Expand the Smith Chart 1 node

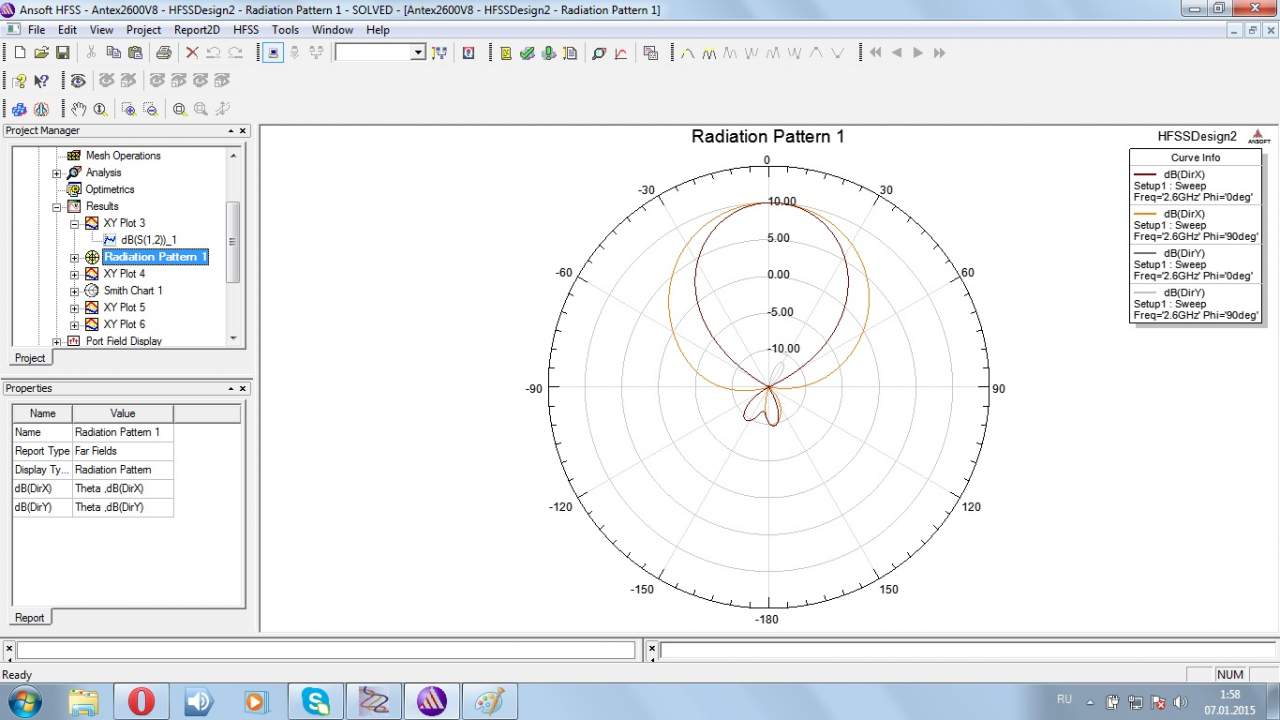75,291
